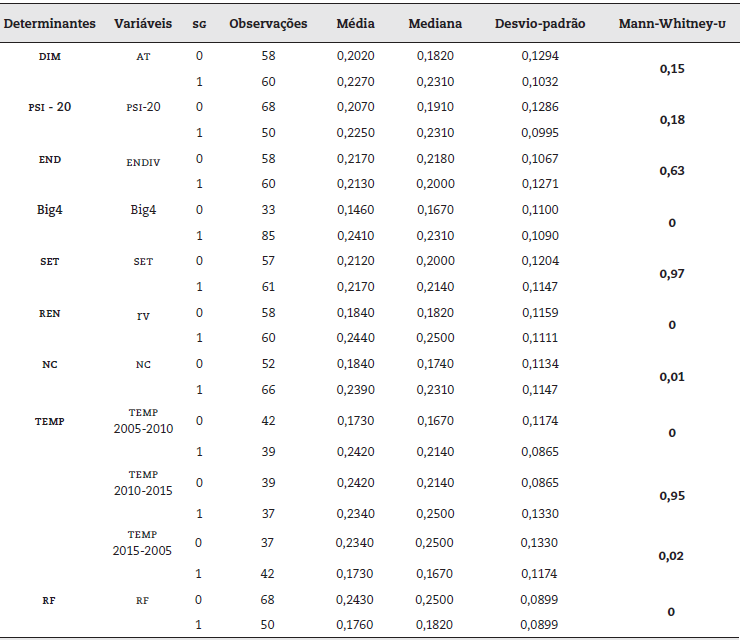The height and width of the screenshot is (642, 741).
Task: Click the PSI - 20 determinant cell
Action: (49, 107)
